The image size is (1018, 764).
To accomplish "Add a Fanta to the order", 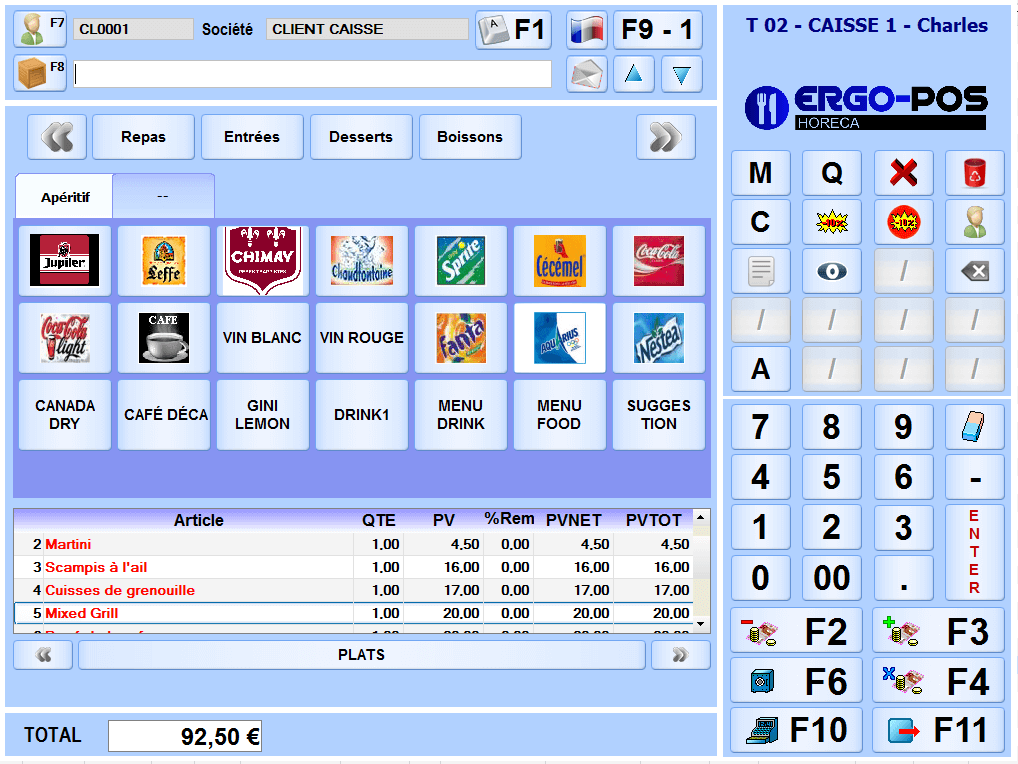I will pyautogui.click(x=460, y=338).
